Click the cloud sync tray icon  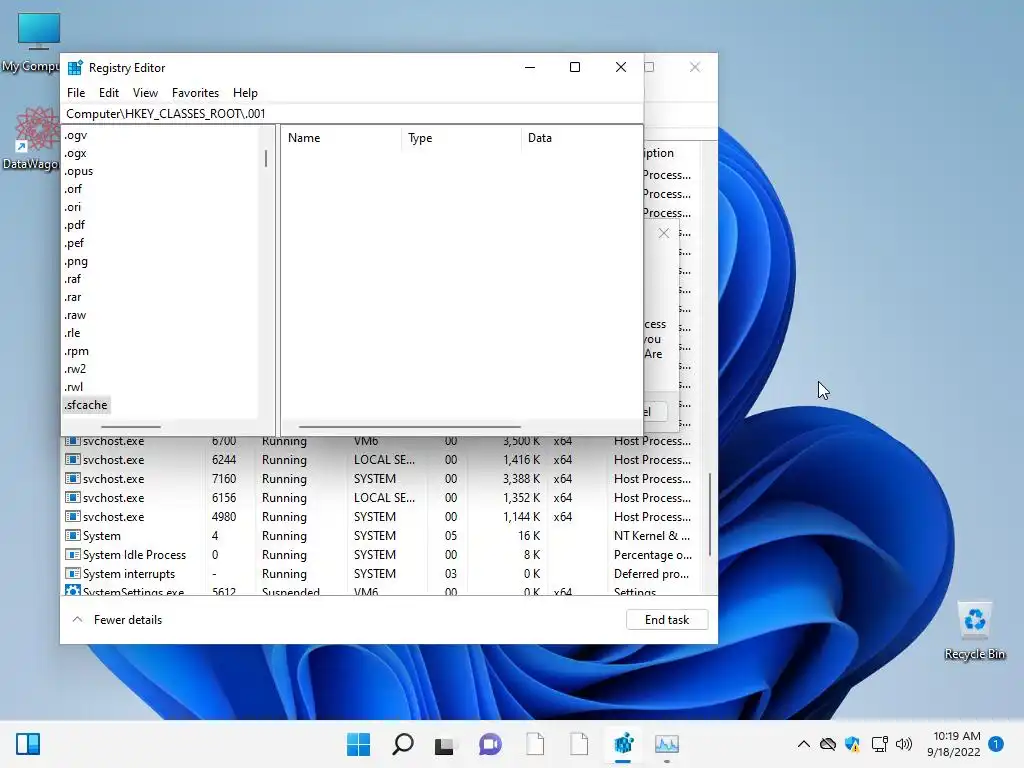coord(828,744)
